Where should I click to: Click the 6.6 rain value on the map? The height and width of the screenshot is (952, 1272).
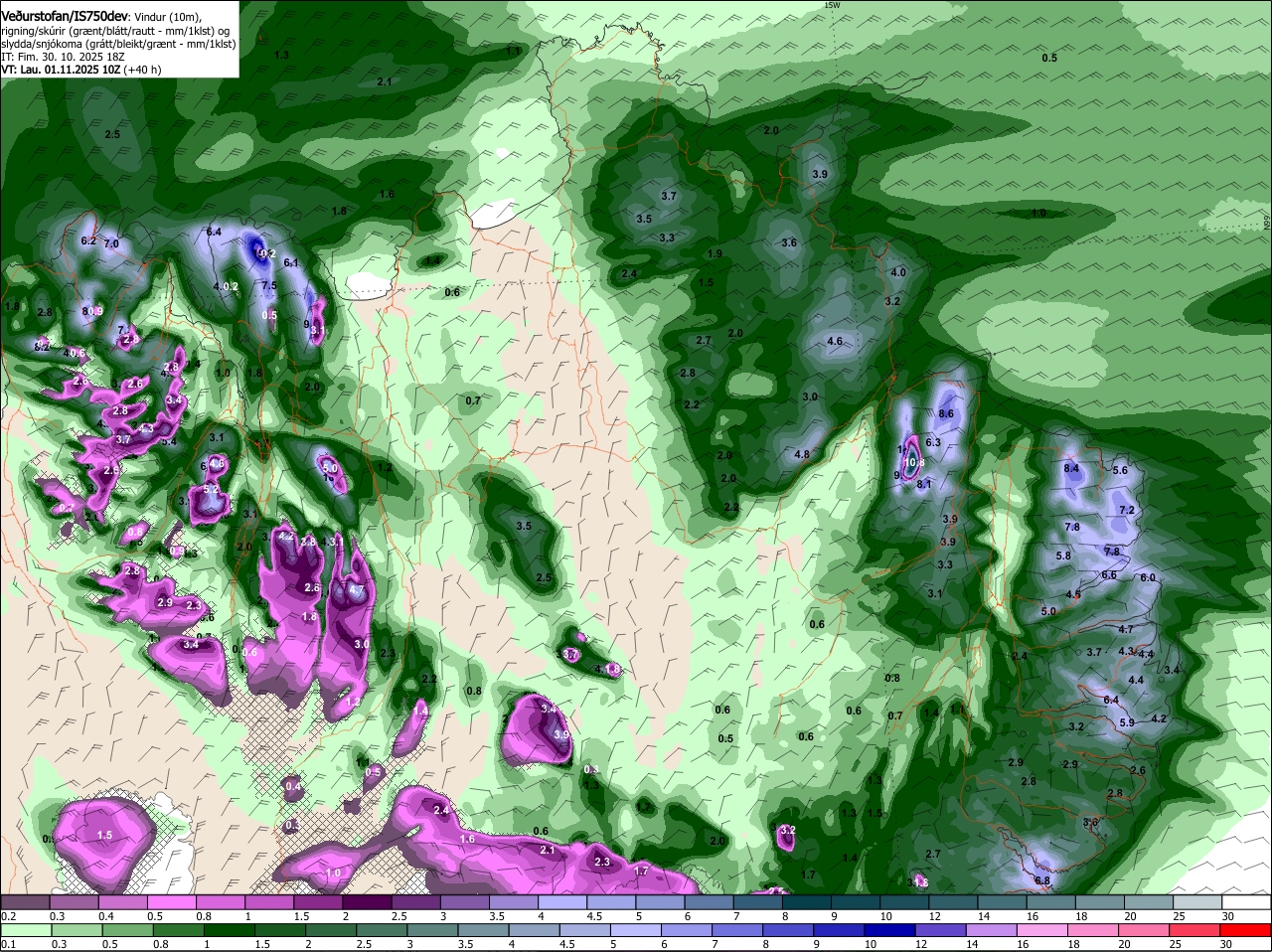[x=1109, y=574]
